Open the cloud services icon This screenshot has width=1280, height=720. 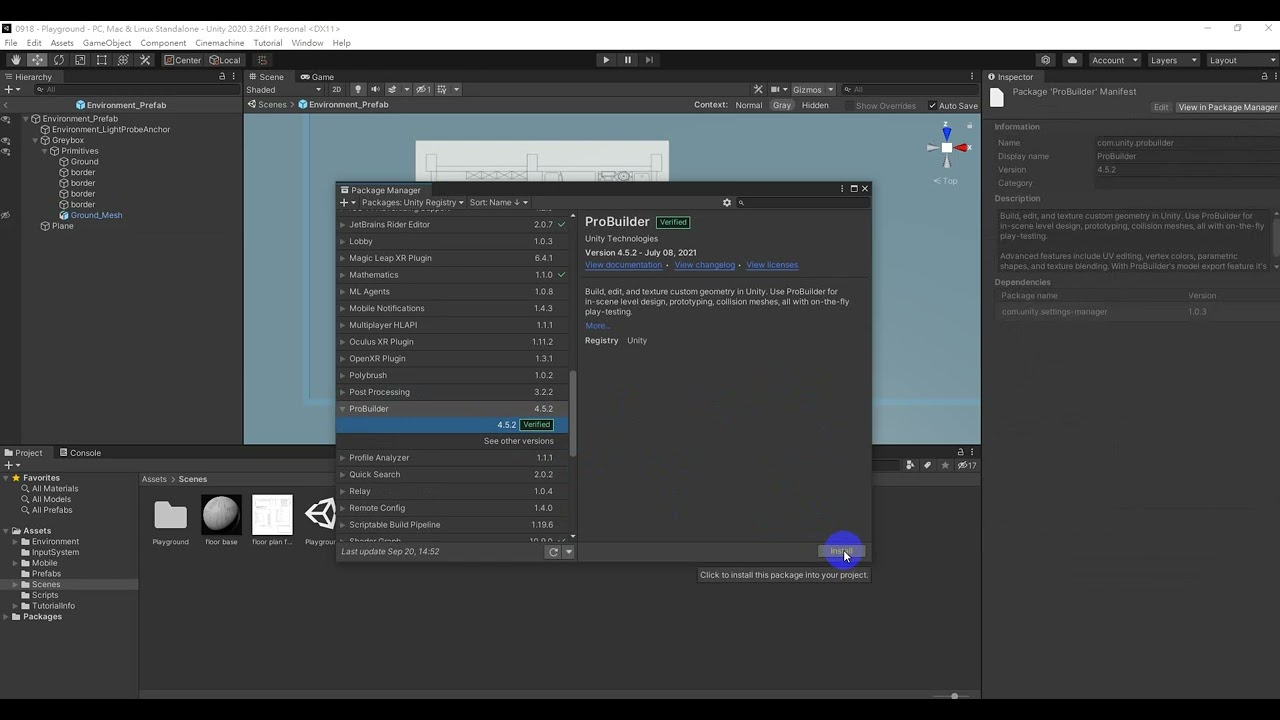(1072, 60)
